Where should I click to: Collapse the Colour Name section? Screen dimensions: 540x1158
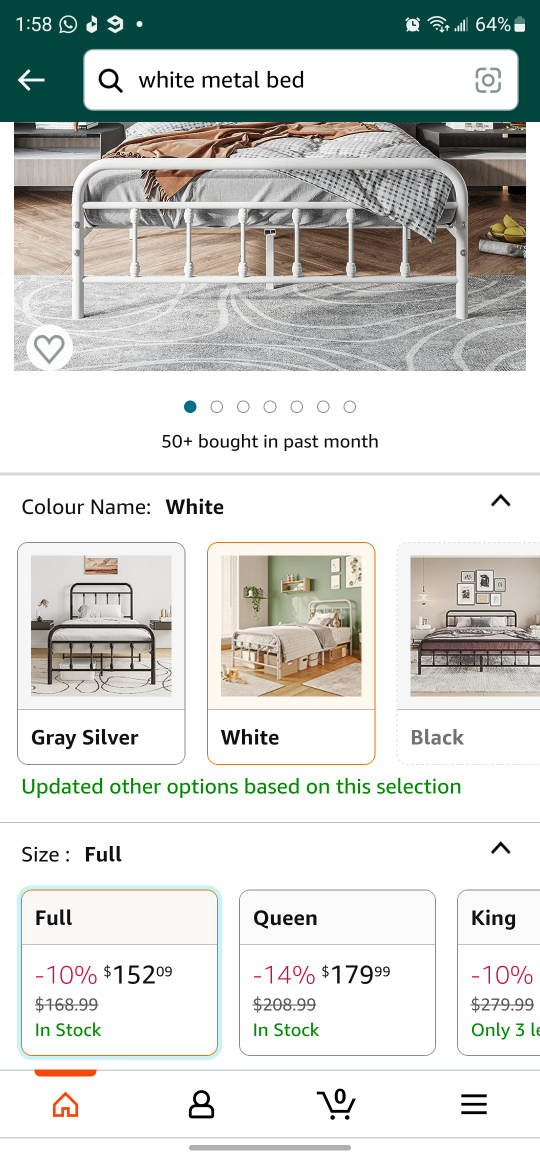[501, 501]
